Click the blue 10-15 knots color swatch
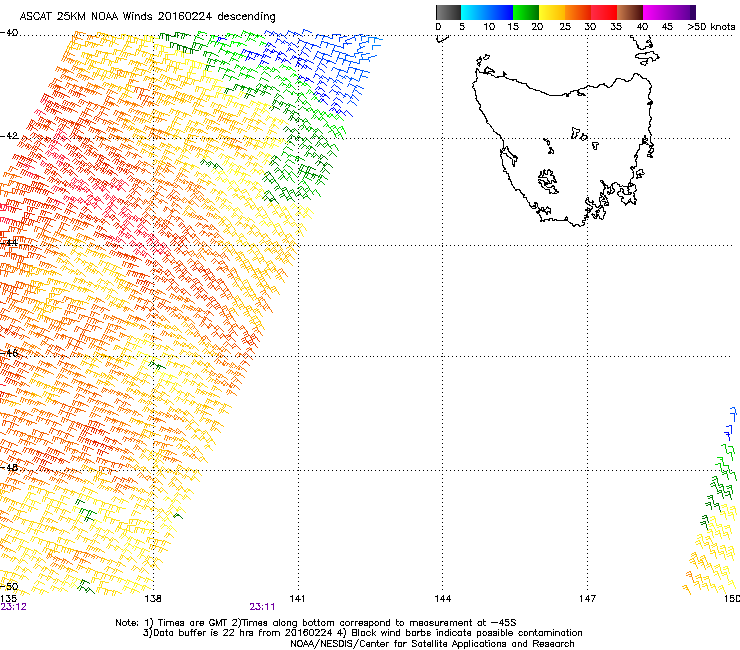740x650 pixels. pyautogui.click(x=499, y=12)
